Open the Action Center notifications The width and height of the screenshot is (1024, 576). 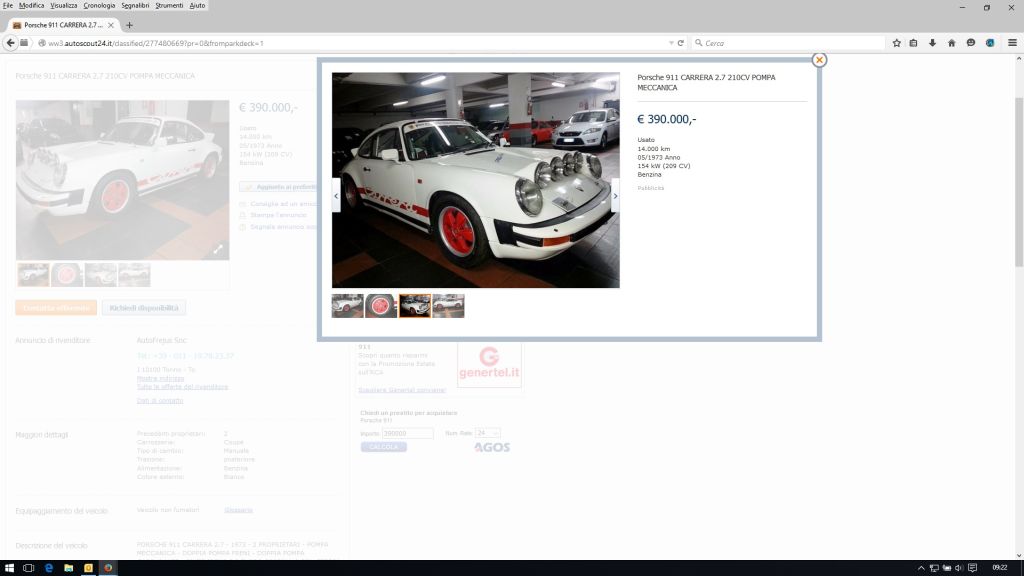[x=972, y=568]
